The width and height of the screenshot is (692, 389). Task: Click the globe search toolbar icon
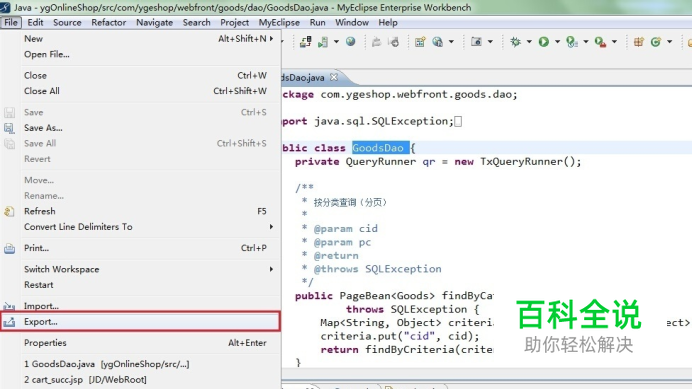(437, 42)
